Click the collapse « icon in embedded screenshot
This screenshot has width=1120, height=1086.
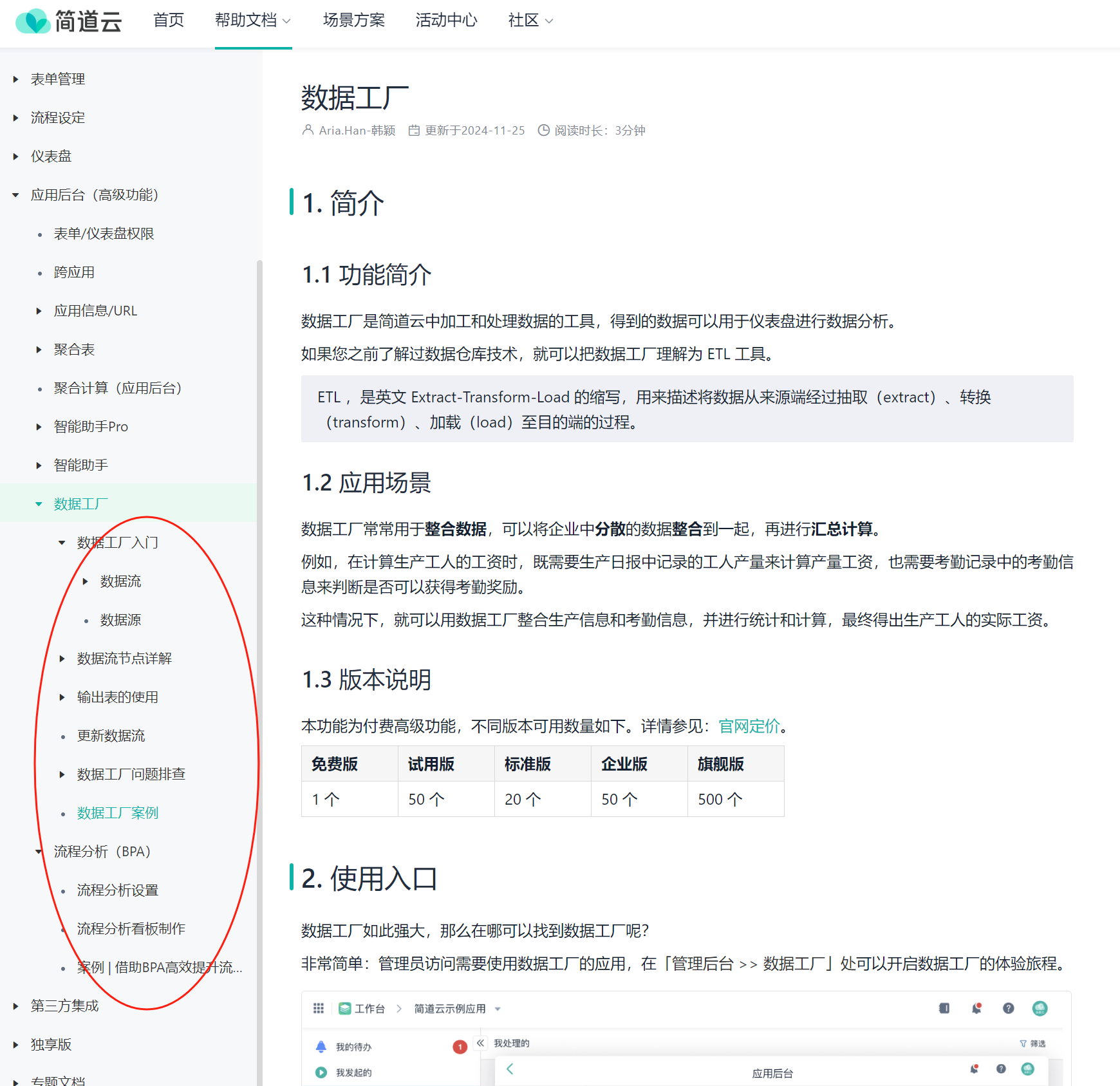tap(480, 1043)
